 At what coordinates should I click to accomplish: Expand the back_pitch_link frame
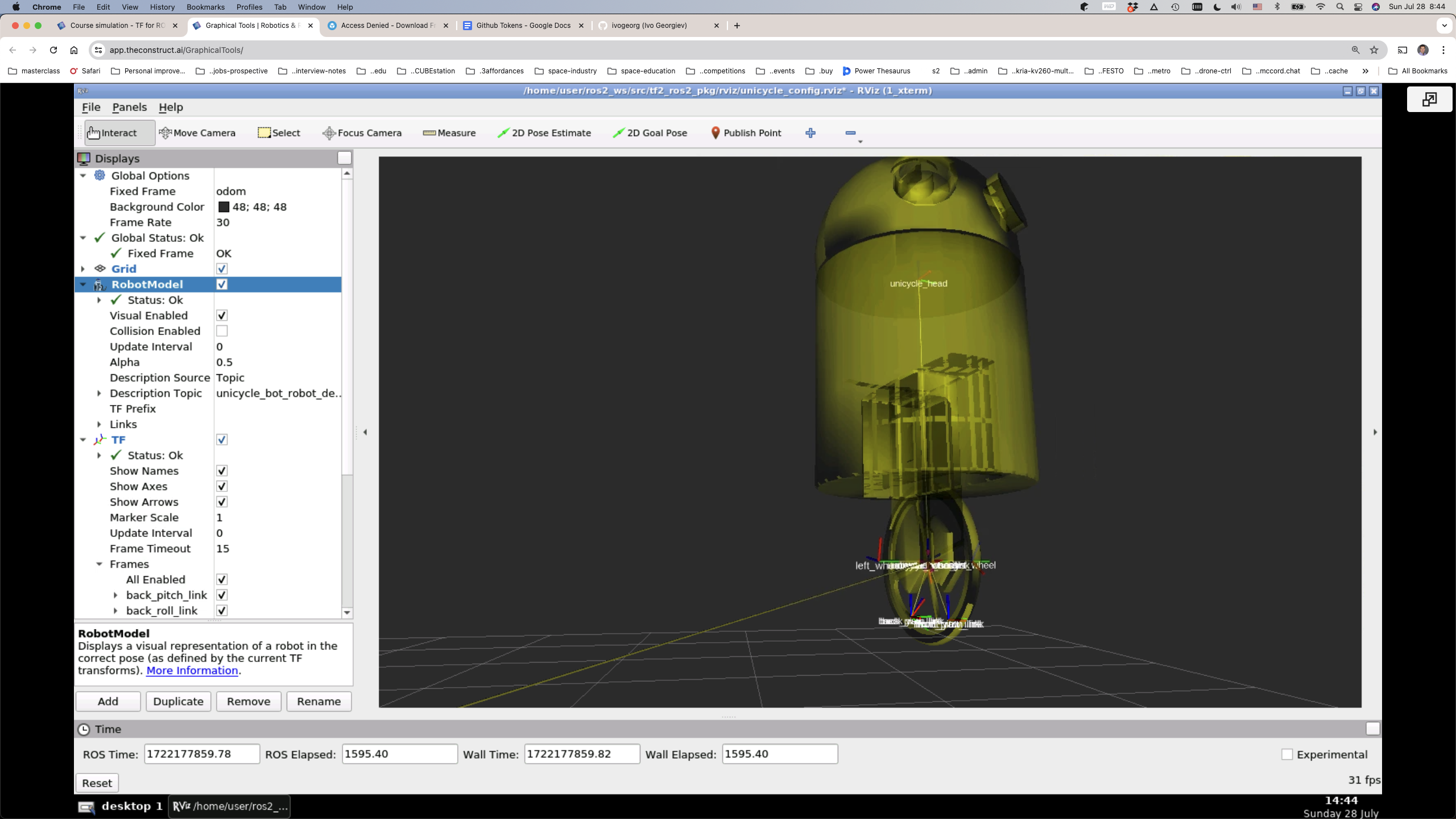[x=115, y=595]
